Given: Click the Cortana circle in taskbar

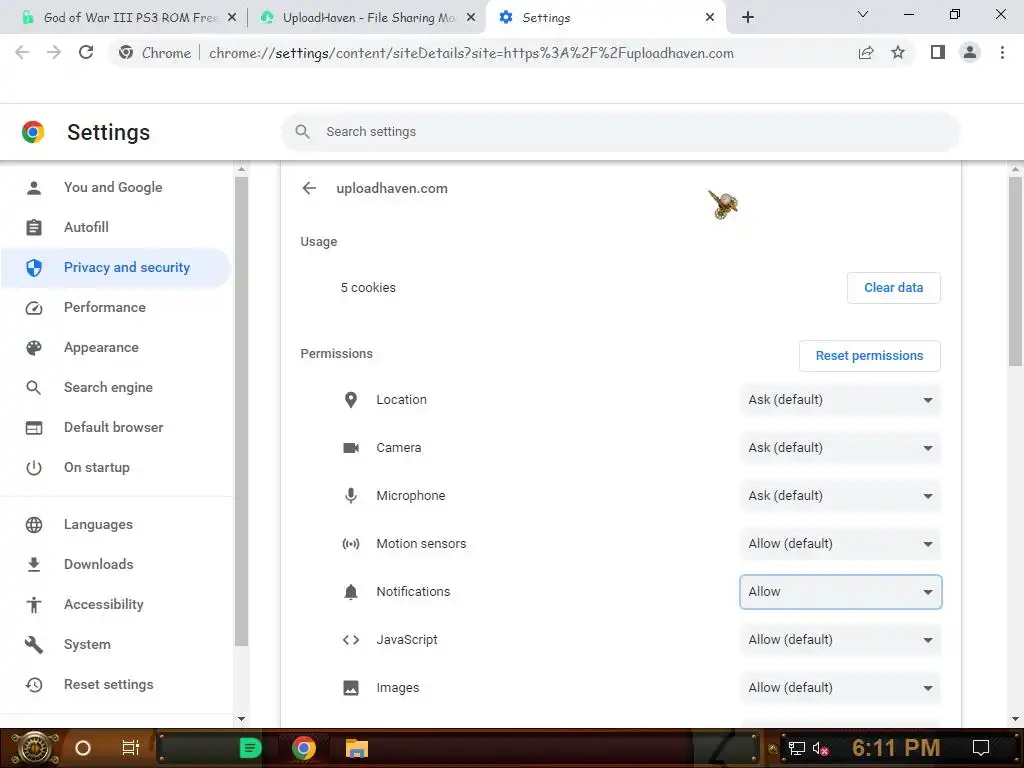Looking at the screenshot, I should coord(83,748).
